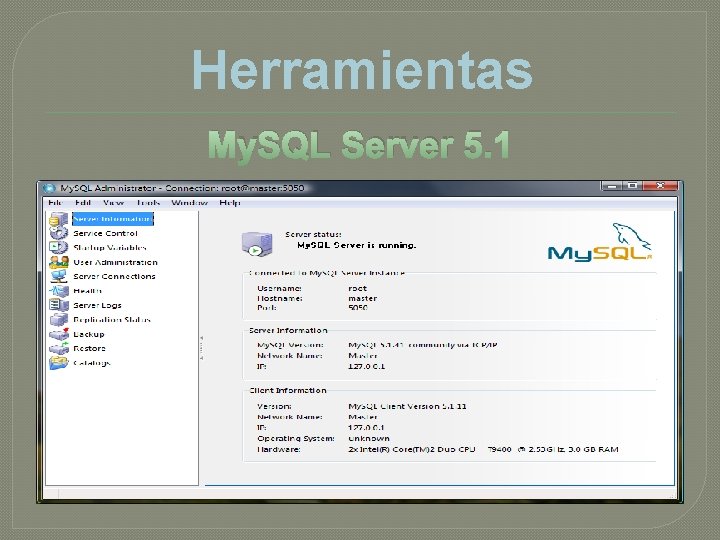Click the Startup Variables icon
Image resolution: width=720 pixels, height=540 pixels.
point(59,248)
